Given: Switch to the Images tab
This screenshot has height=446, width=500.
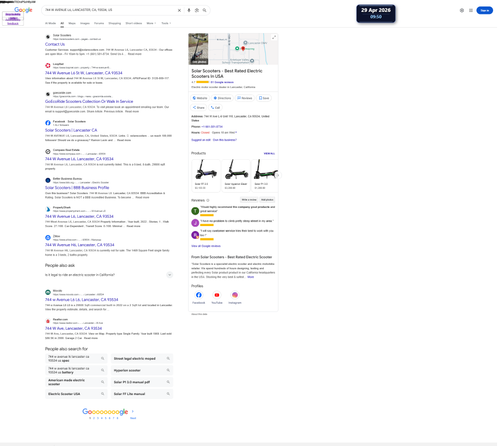Looking at the screenshot, I should pos(85,23).
